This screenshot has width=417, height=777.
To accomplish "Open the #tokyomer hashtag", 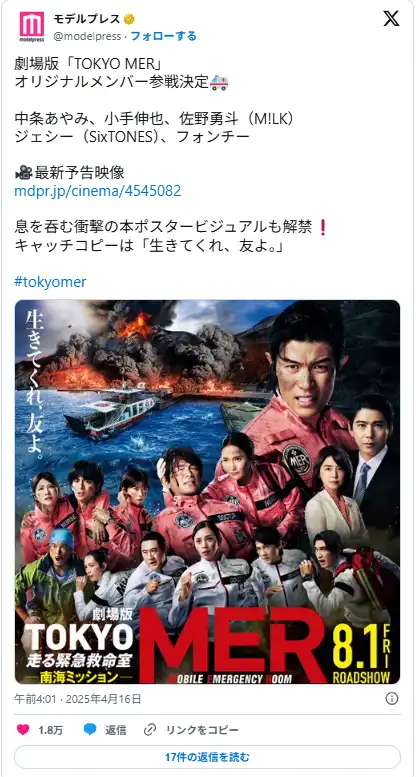I will 51,282.
